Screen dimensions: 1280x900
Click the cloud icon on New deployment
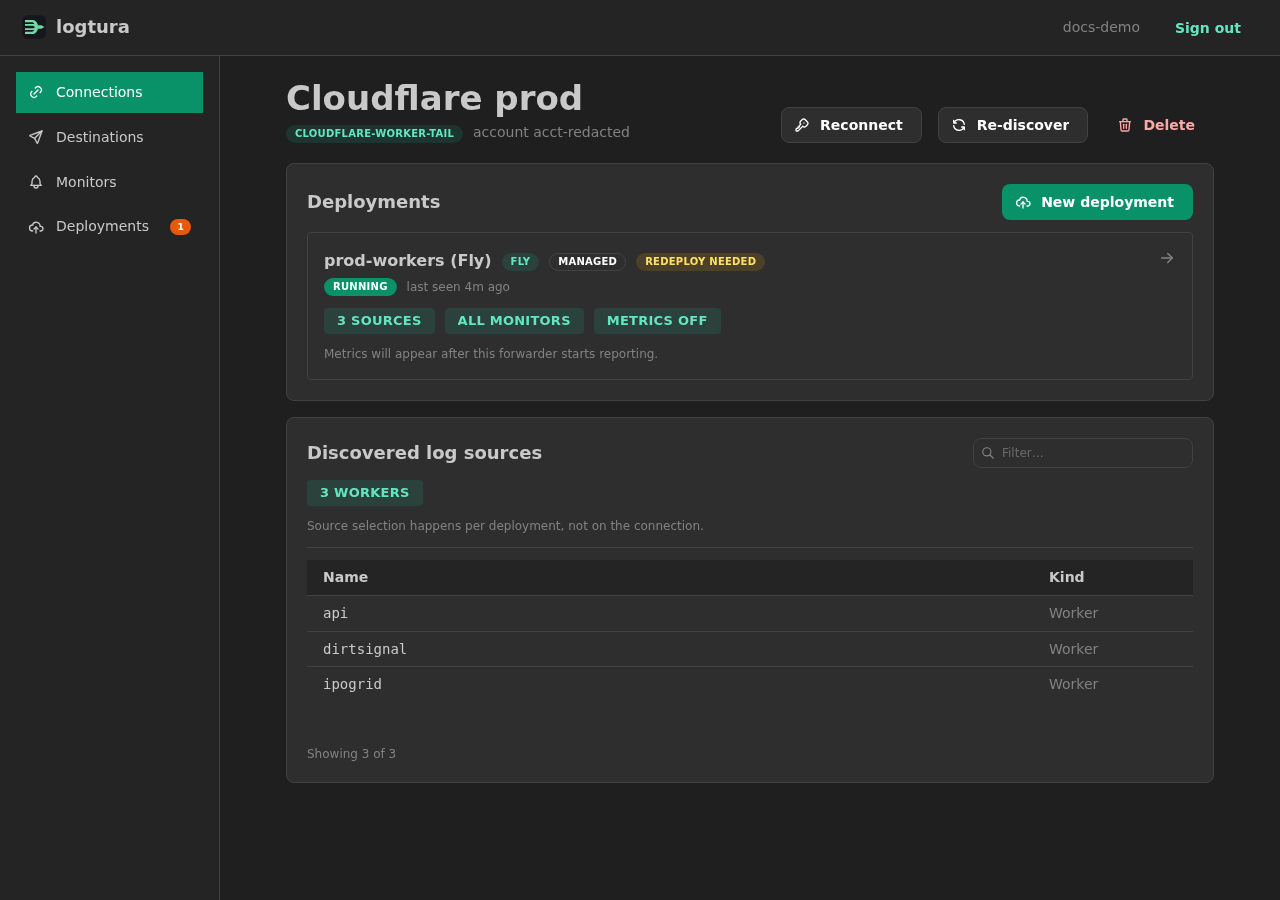click(x=1023, y=202)
